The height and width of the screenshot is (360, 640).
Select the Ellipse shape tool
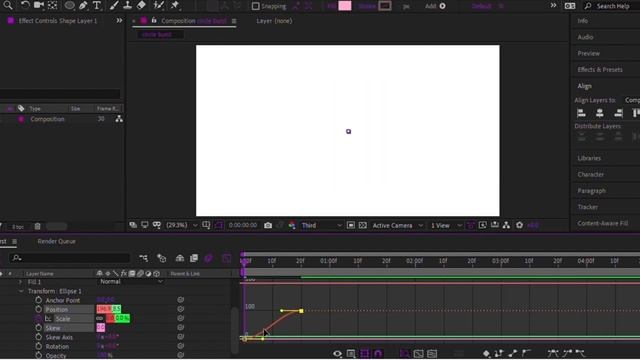(70, 5)
